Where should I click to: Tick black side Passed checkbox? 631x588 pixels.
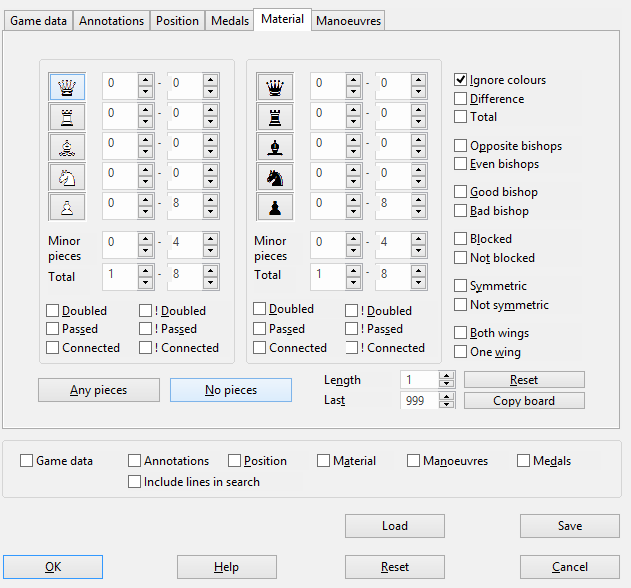pos(260,329)
